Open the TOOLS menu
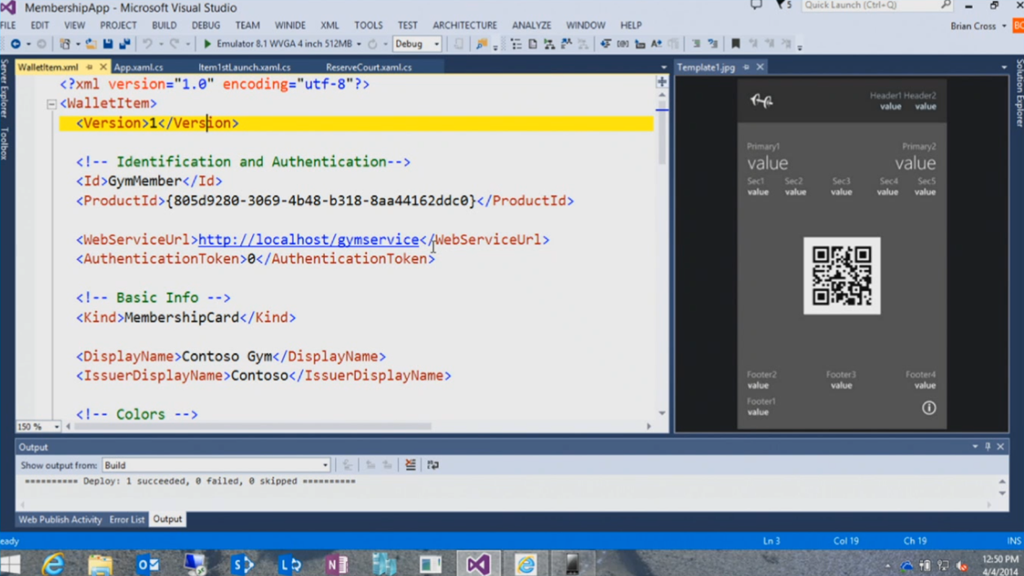Screen dimensions: 1024x576 [368, 25]
